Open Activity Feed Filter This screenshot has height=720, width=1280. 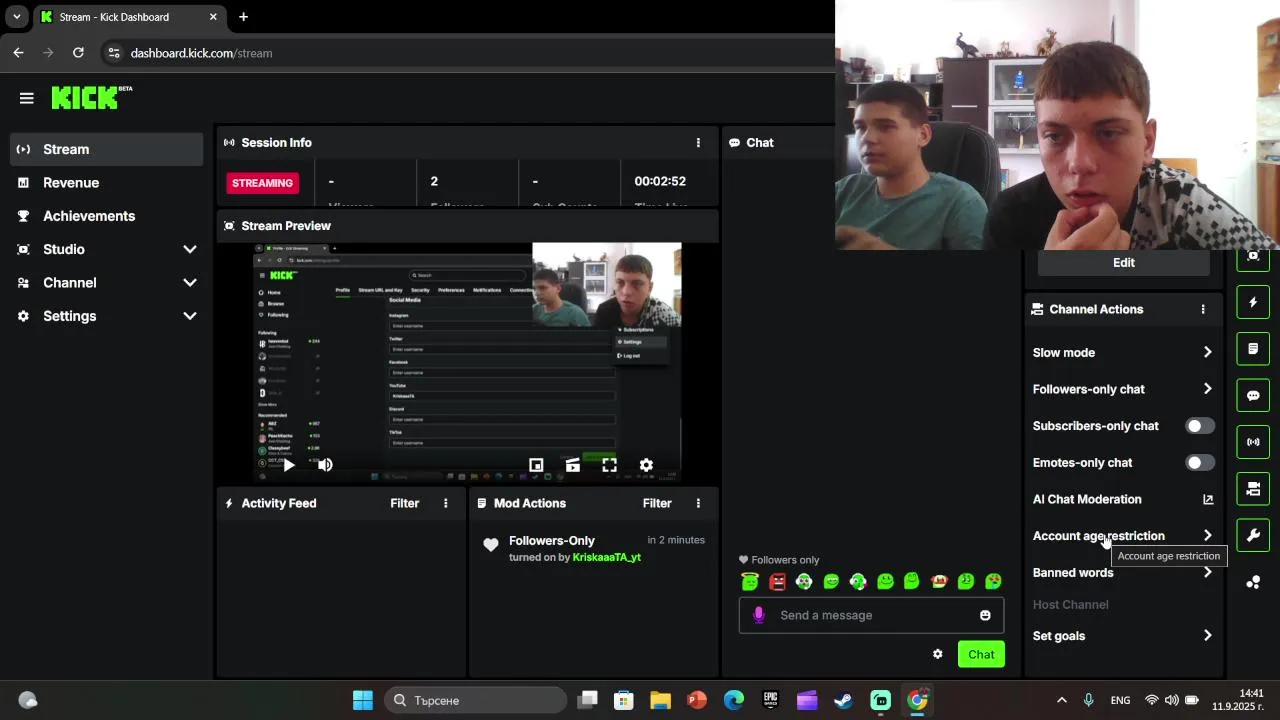(x=405, y=503)
